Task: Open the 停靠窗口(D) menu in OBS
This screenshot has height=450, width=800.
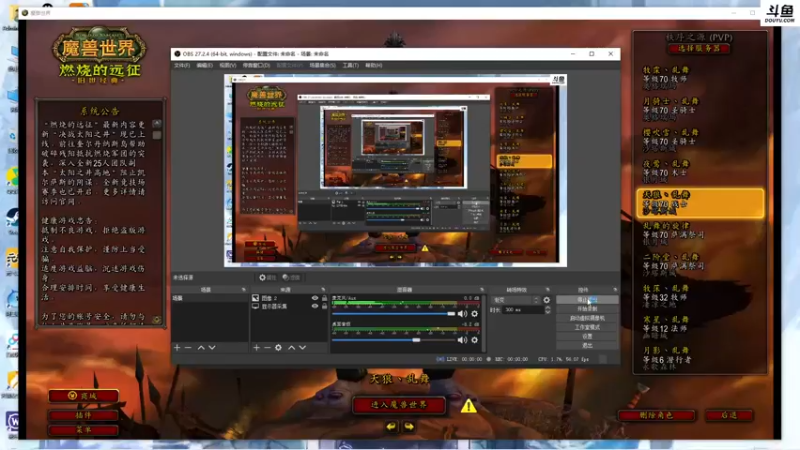Action: 256,65
